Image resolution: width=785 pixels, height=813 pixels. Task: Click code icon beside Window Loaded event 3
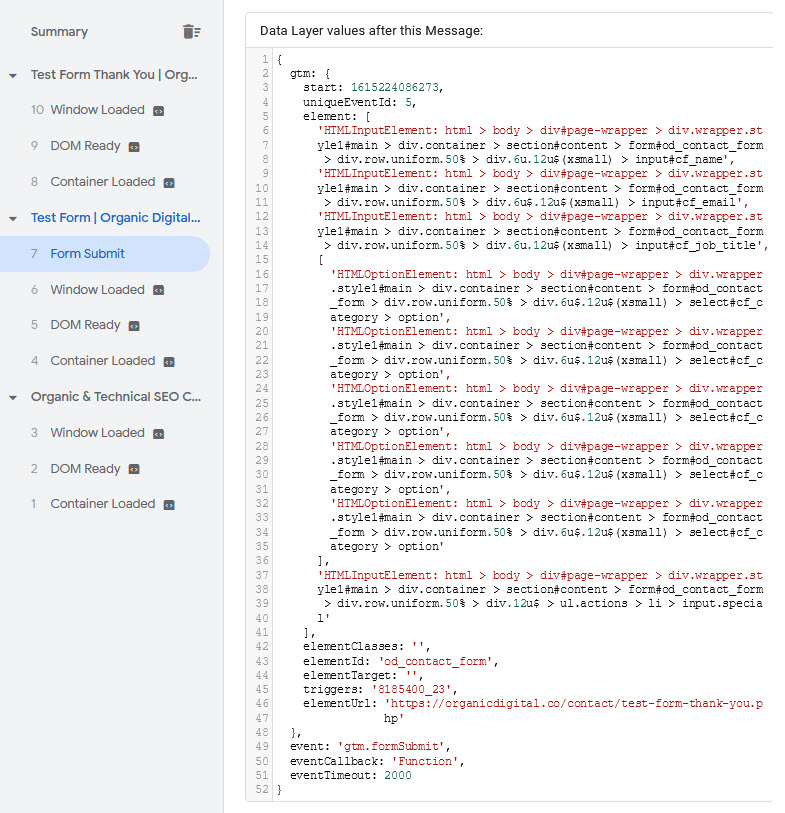(x=158, y=433)
